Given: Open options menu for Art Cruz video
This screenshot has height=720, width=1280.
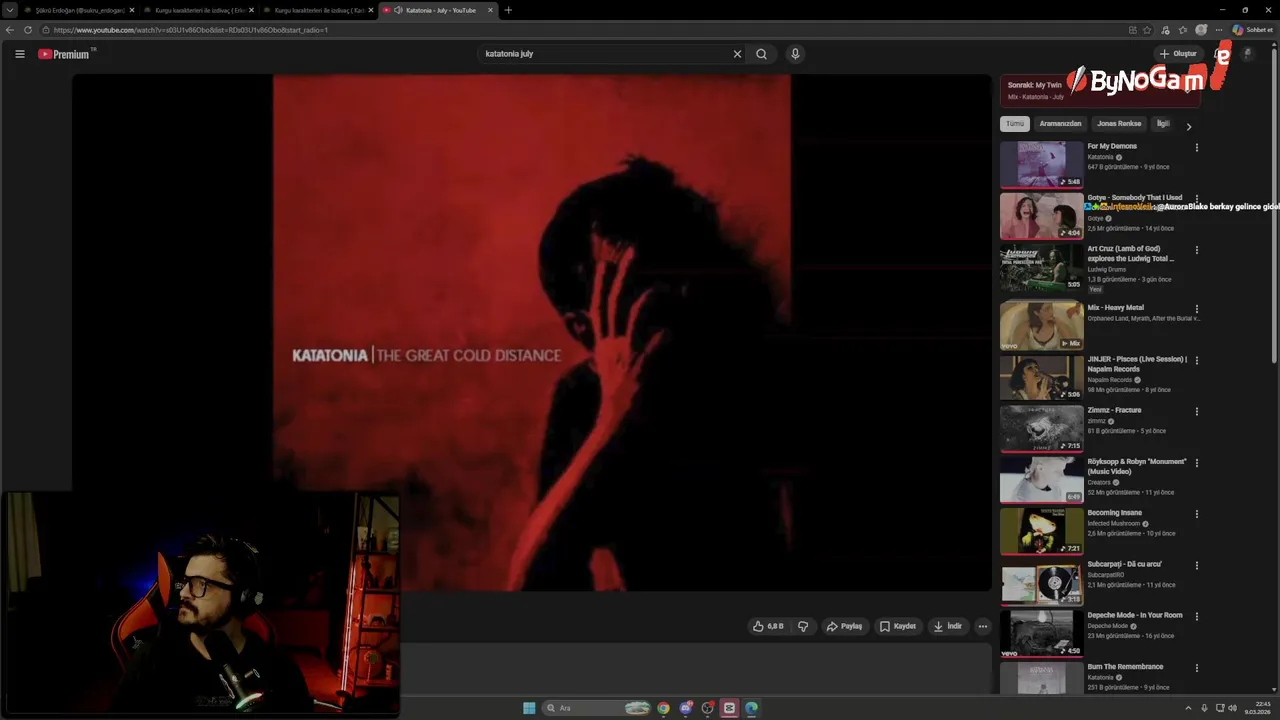Looking at the screenshot, I should pyautogui.click(x=1196, y=250).
